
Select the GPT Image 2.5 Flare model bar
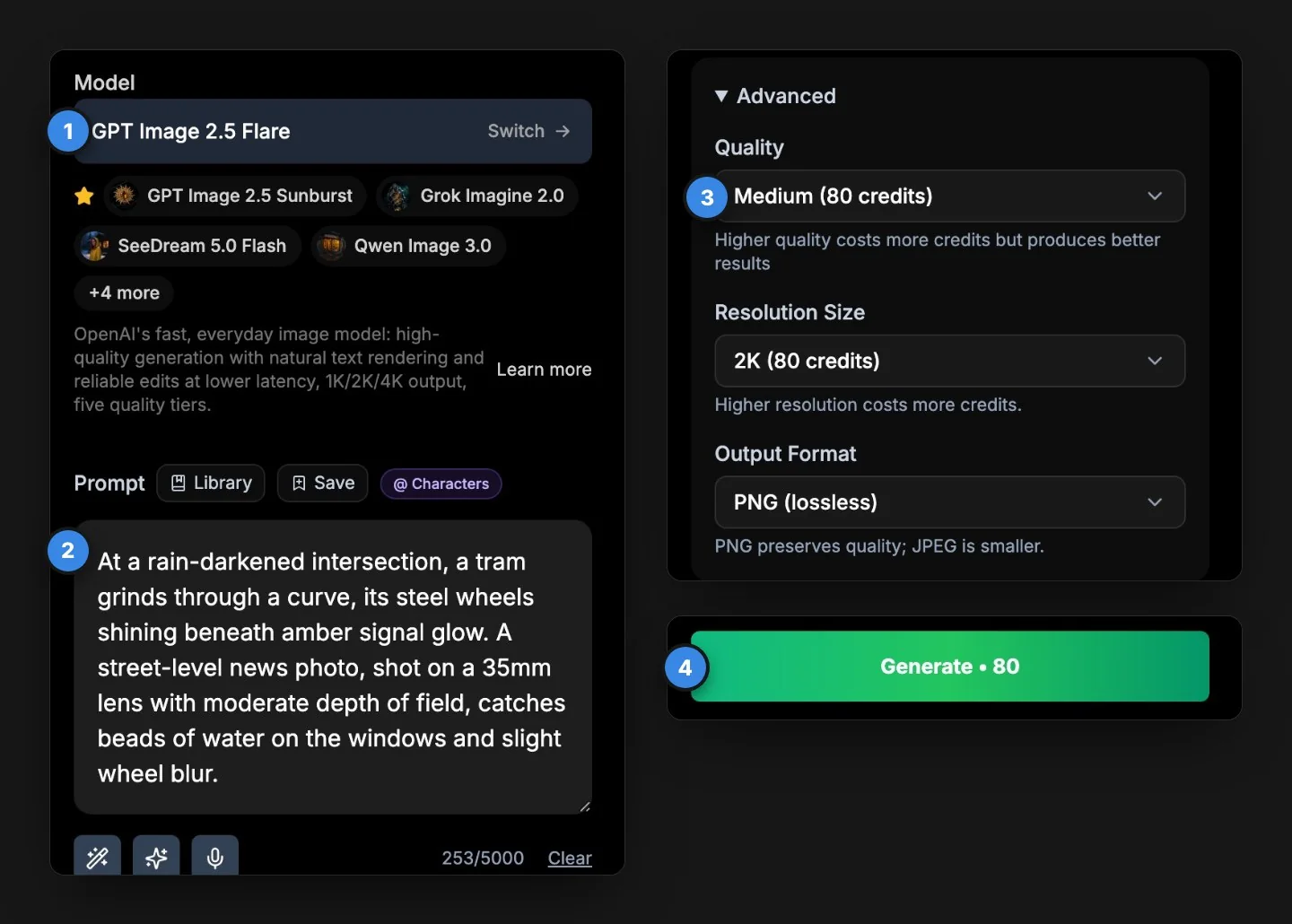333,131
